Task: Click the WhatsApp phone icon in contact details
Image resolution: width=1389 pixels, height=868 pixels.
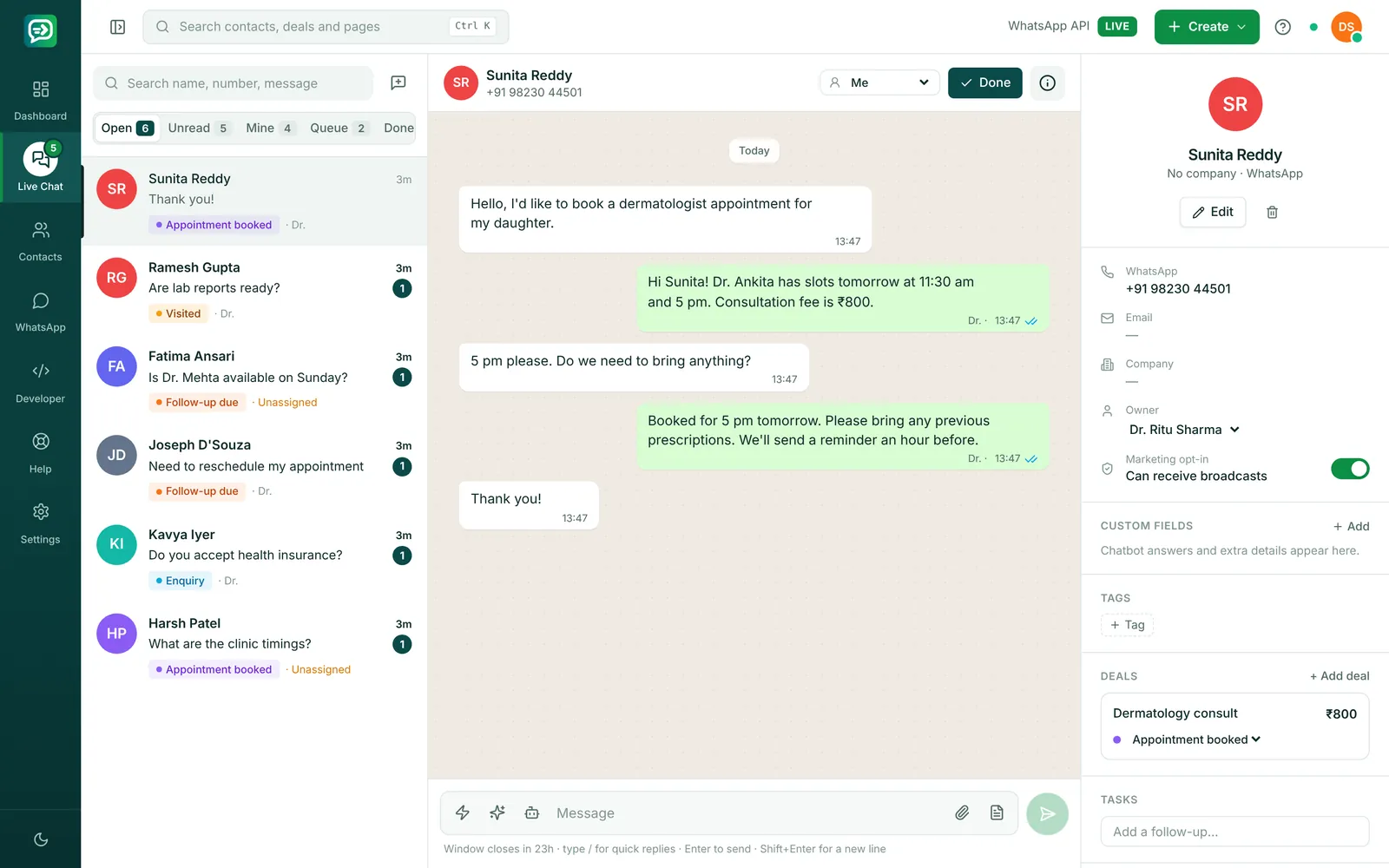Action: coord(1107,272)
